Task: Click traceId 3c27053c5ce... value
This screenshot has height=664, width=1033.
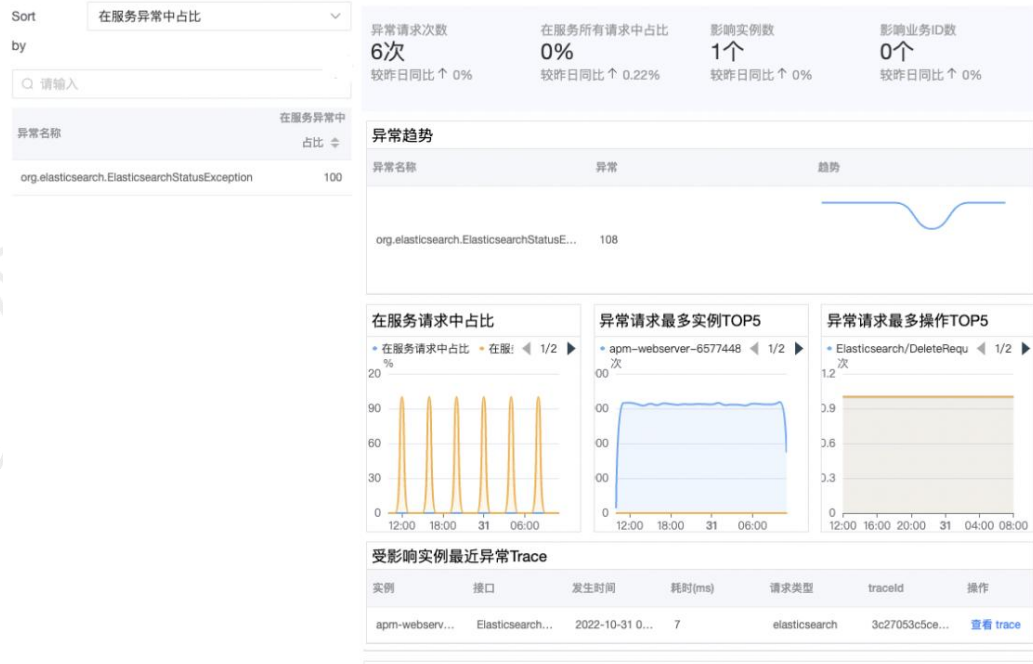Action: [909, 624]
